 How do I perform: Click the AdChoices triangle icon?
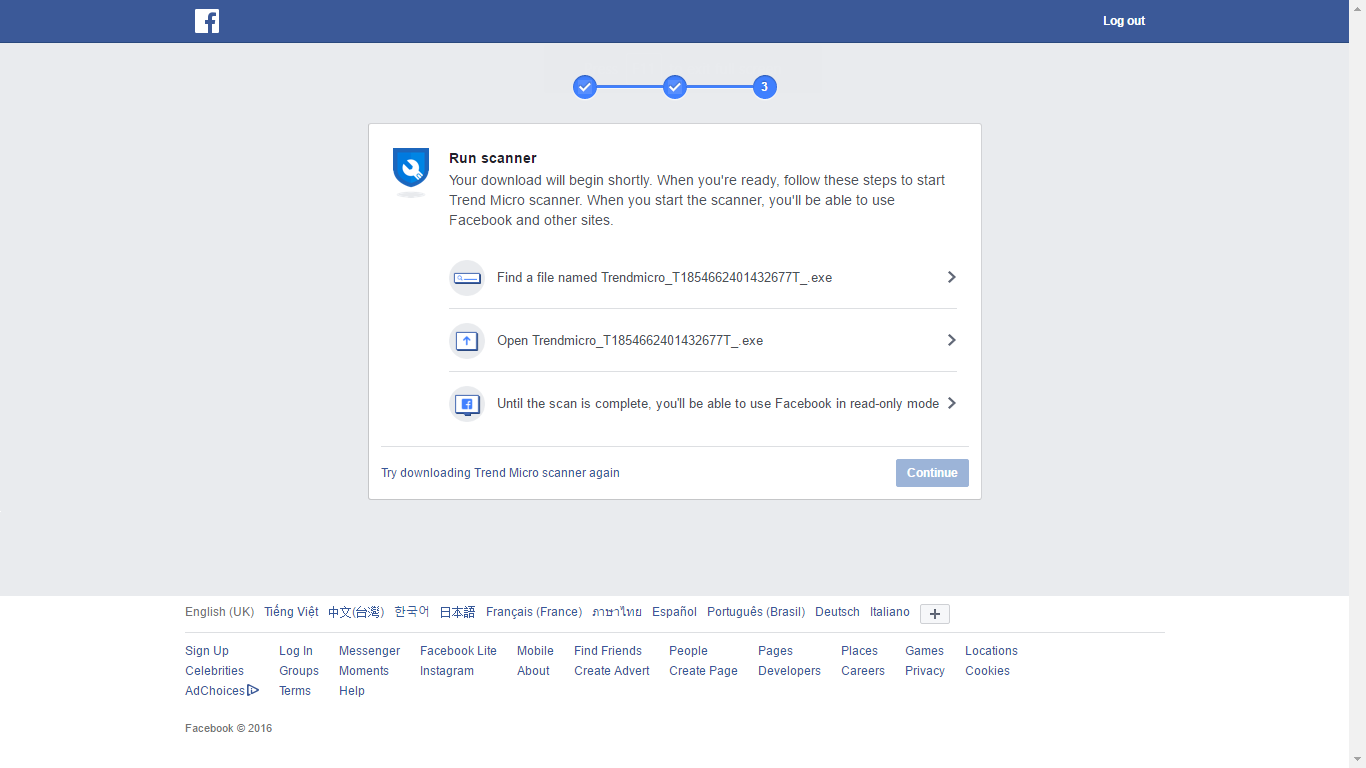pos(253,690)
